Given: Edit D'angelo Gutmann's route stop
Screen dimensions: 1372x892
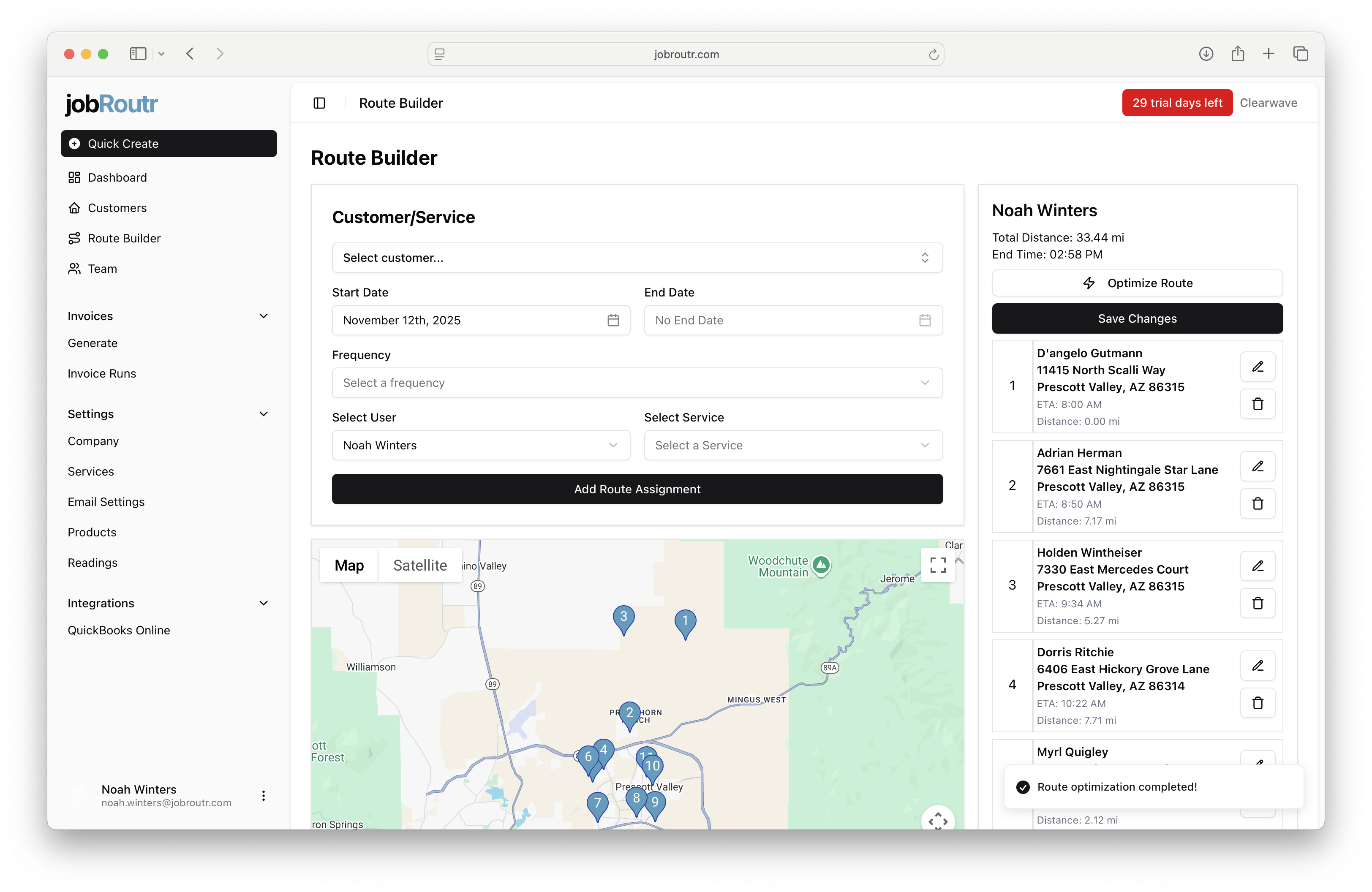Looking at the screenshot, I should 1258,367.
